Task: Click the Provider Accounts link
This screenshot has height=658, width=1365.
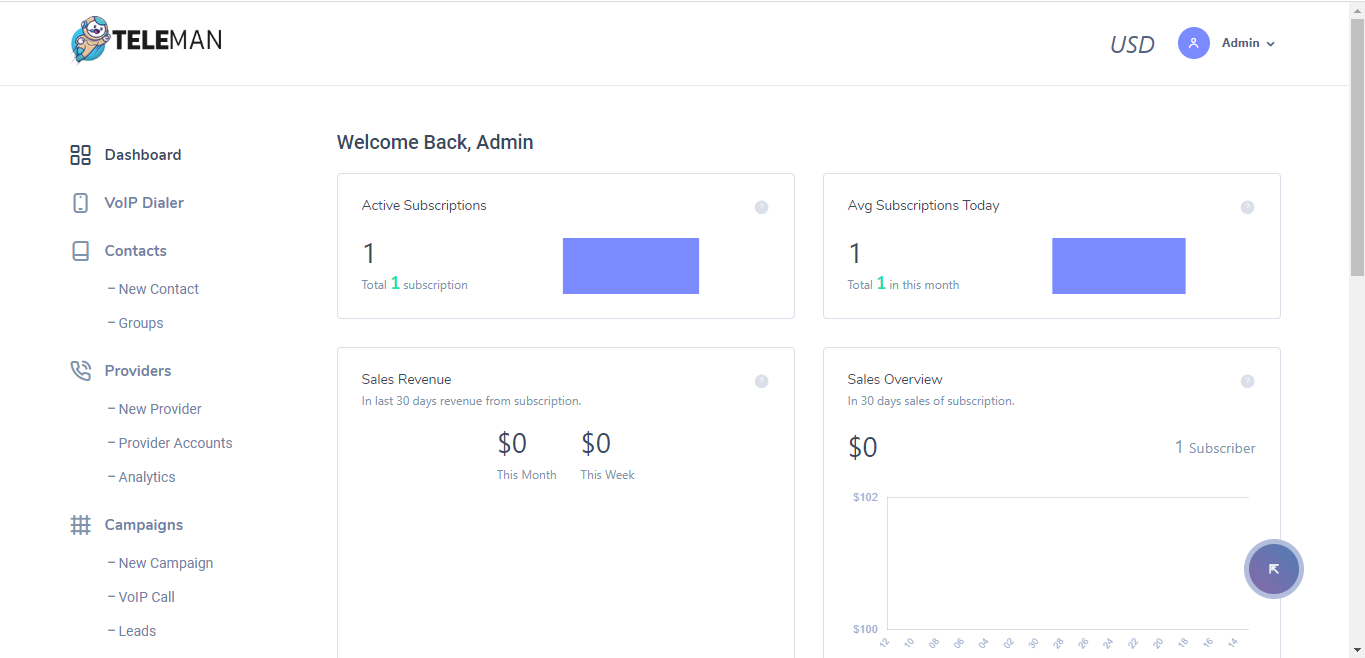Action: (x=175, y=442)
